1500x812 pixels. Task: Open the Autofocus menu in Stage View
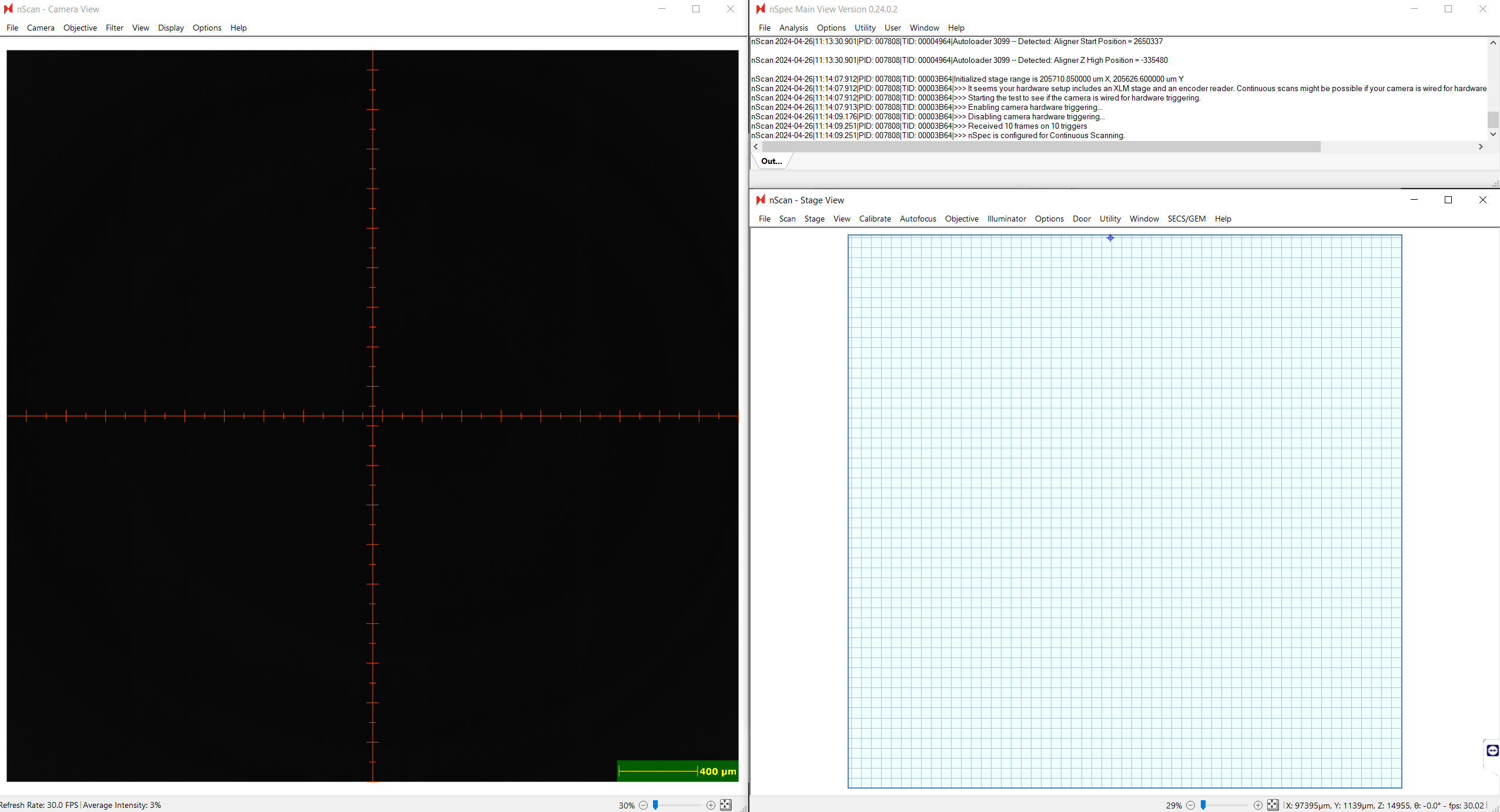[x=918, y=219]
